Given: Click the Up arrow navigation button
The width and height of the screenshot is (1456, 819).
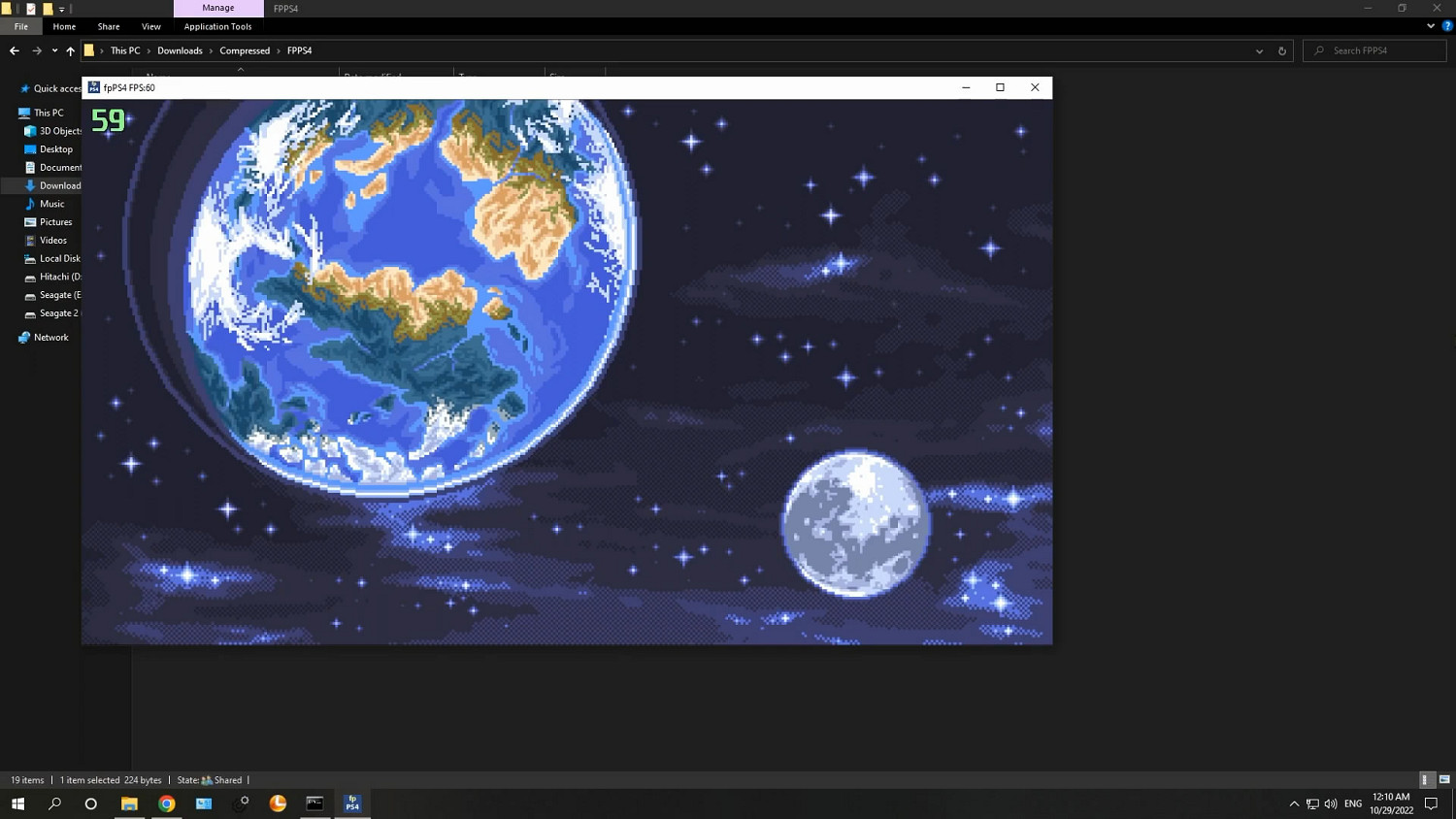Looking at the screenshot, I should pyautogui.click(x=70, y=50).
